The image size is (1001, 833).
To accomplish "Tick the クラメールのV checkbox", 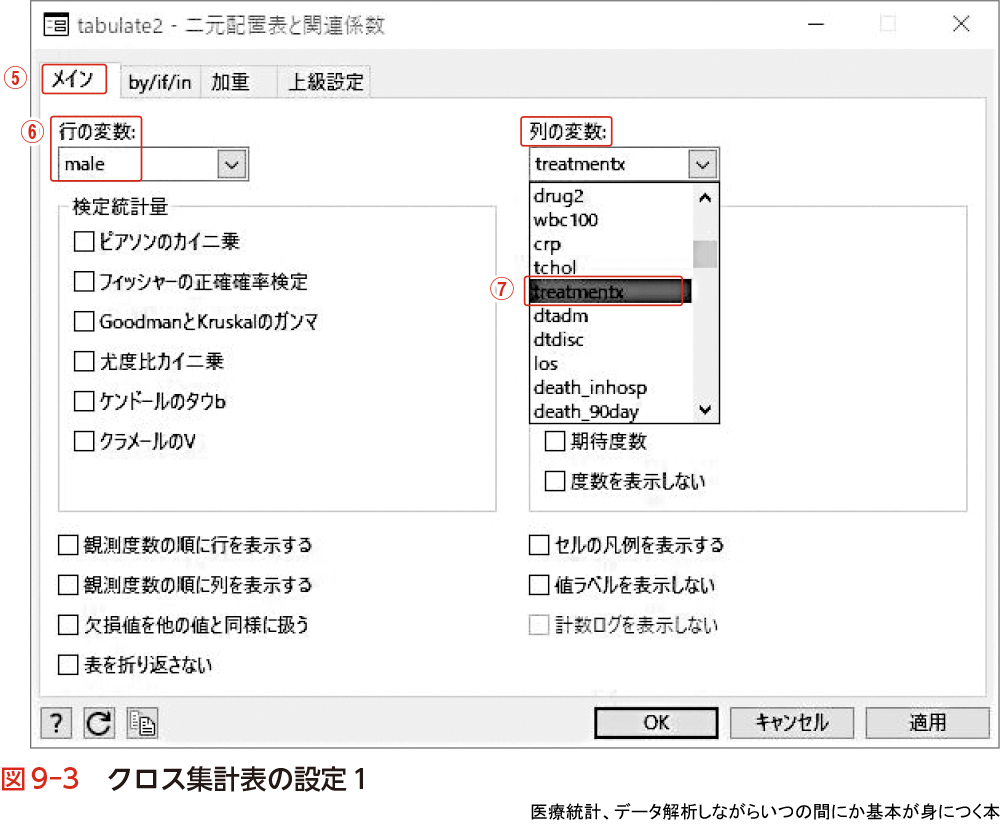I will 83,441.
